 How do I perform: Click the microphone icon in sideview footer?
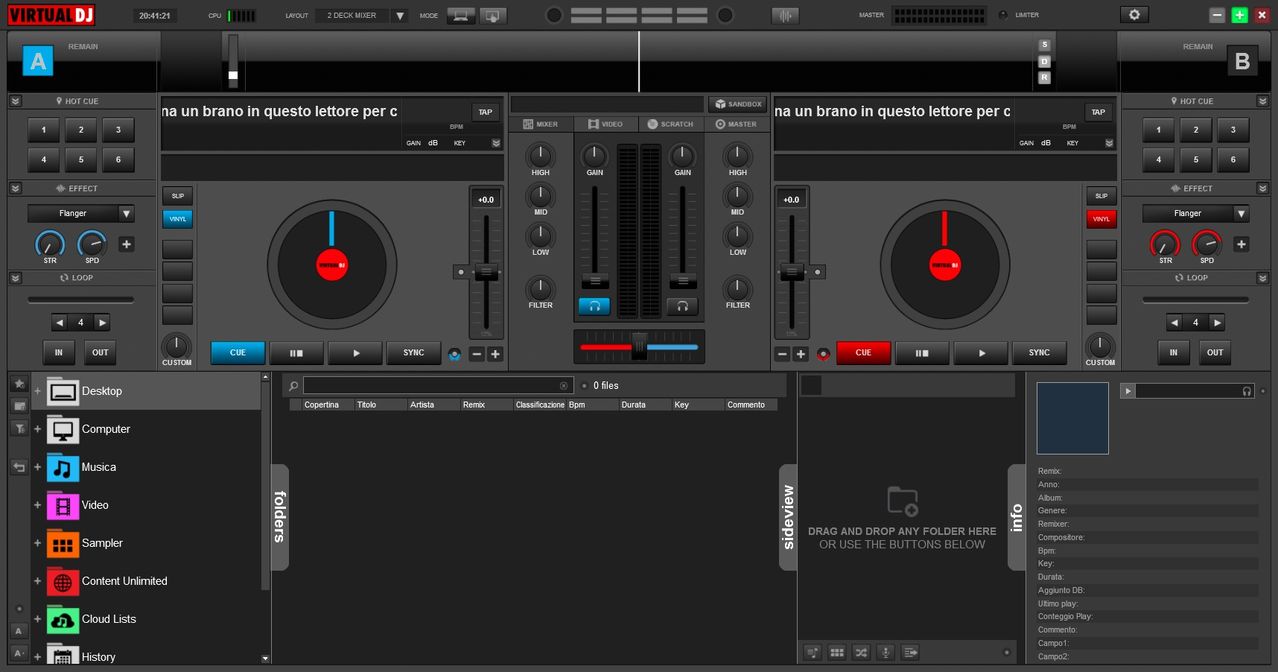pos(886,652)
